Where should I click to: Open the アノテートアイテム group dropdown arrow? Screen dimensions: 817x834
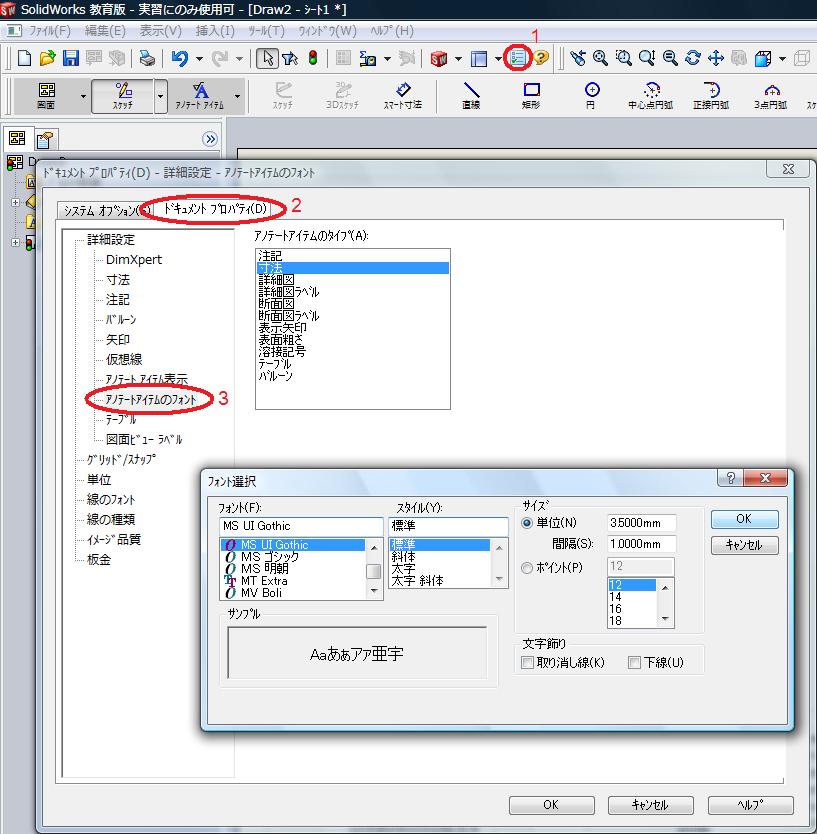tap(237, 96)
